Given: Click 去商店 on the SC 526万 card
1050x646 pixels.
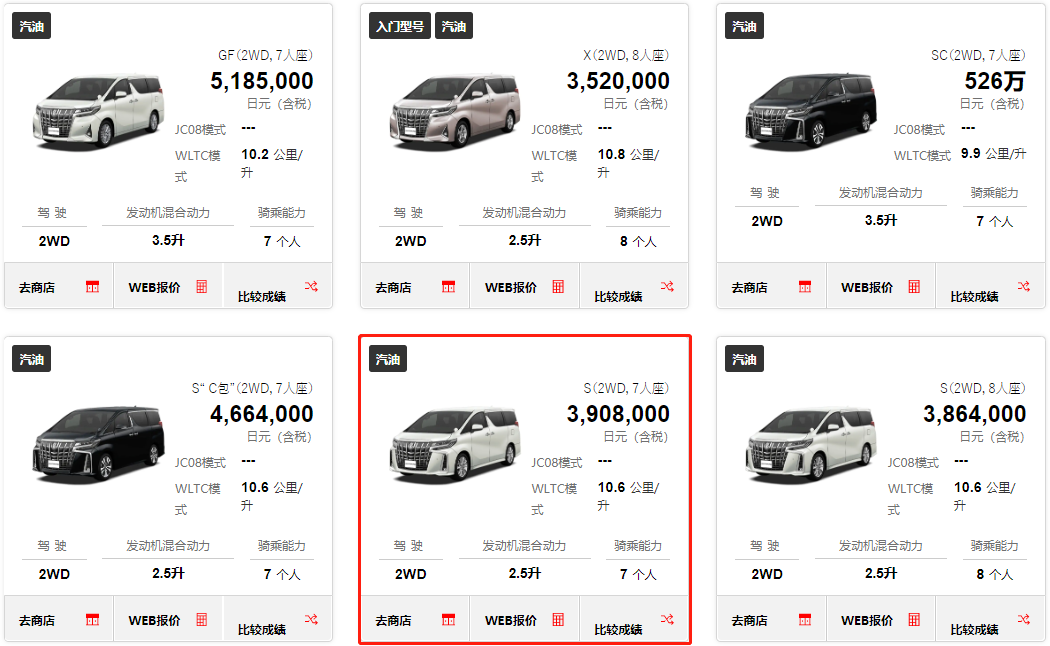Looking at the screenshot, I should pyautogui.click(x=749, y=287).
